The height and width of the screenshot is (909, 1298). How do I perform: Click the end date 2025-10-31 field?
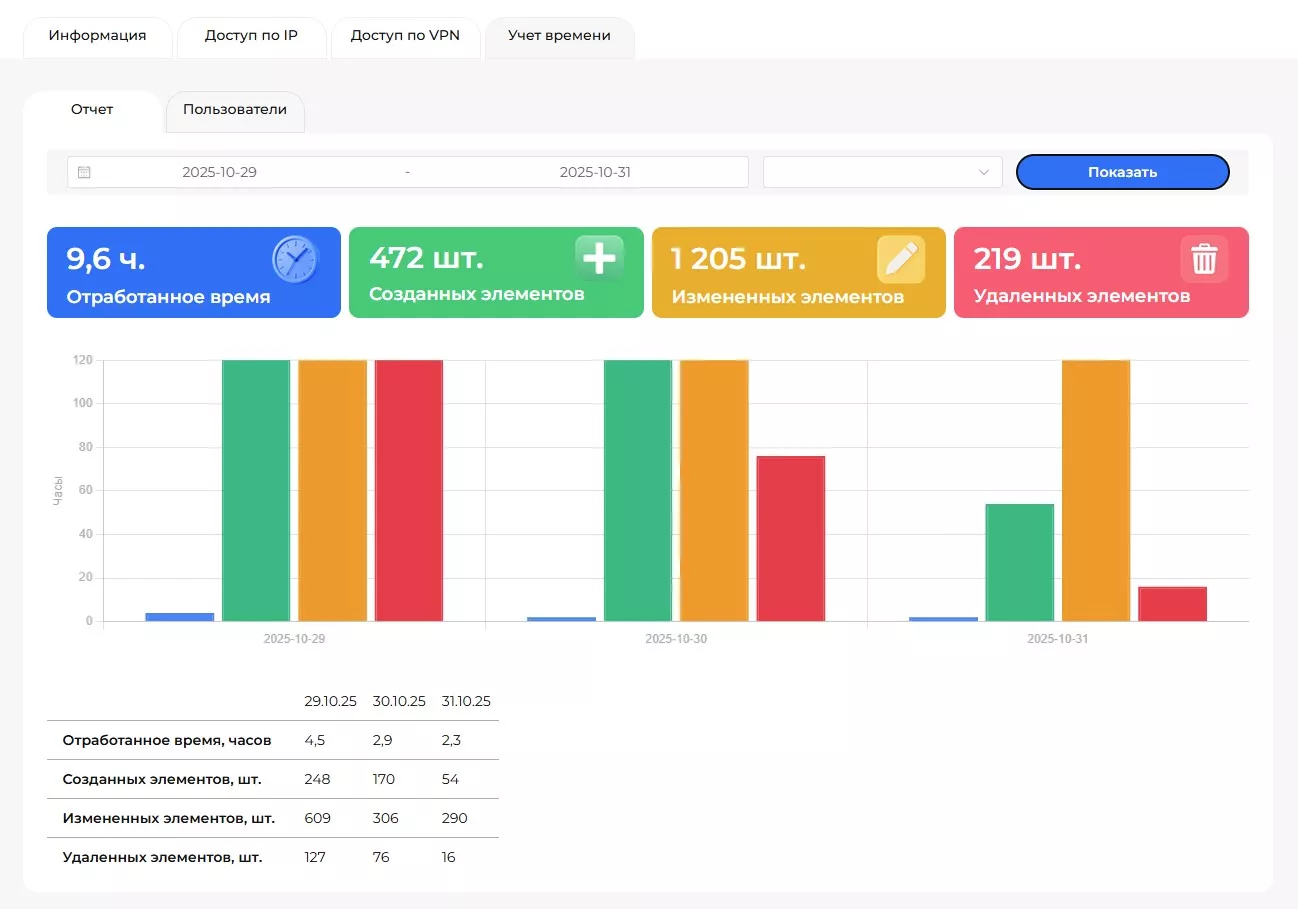click(x=595, y=172)
